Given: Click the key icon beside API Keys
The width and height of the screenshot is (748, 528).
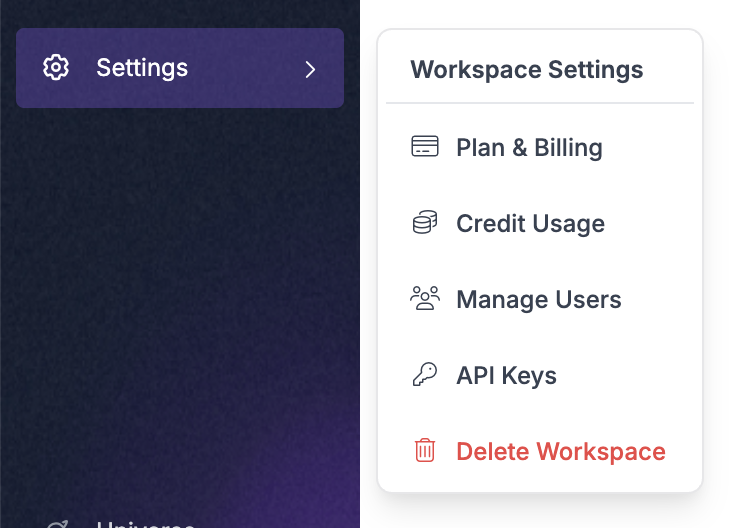Looking at the screenshot, I should click(x=425, y=375).
